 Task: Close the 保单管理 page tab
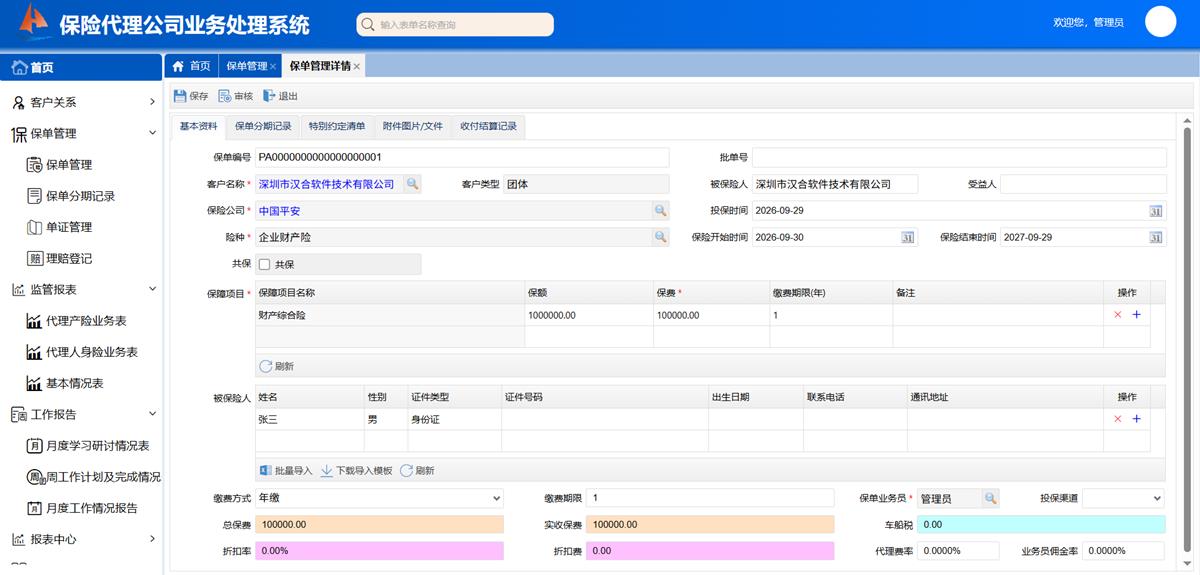(x=273, y=67)
